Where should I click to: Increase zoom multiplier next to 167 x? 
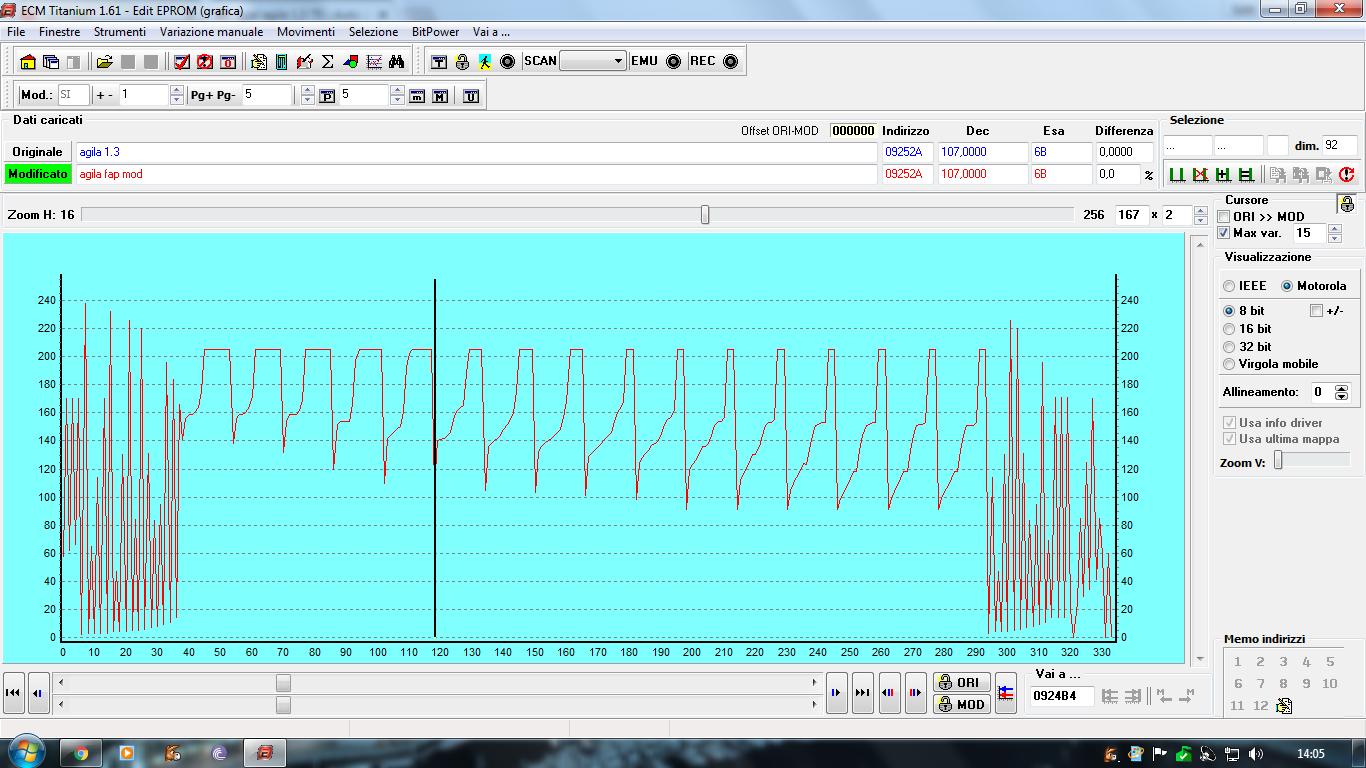(x=1201, y=211)
